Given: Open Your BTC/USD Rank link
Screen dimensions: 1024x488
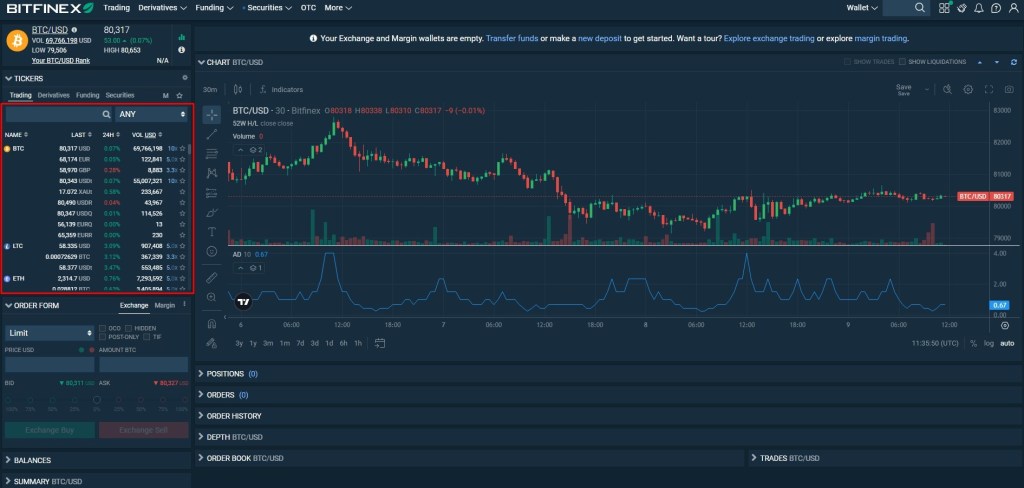Looking at the screenshot, I should click(x=61, y=61).
